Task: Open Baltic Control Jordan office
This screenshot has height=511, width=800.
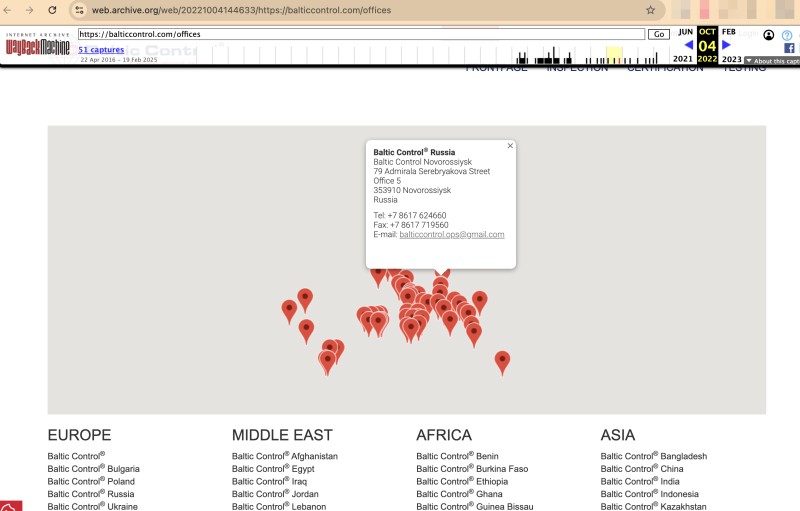Action: [x=275, y=494]
